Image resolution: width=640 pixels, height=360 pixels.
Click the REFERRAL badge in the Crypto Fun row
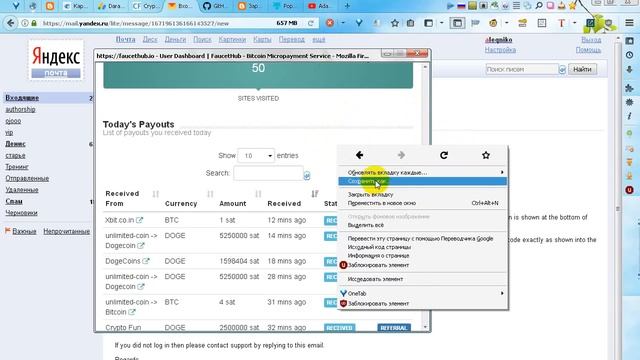(x=394, y=328)
